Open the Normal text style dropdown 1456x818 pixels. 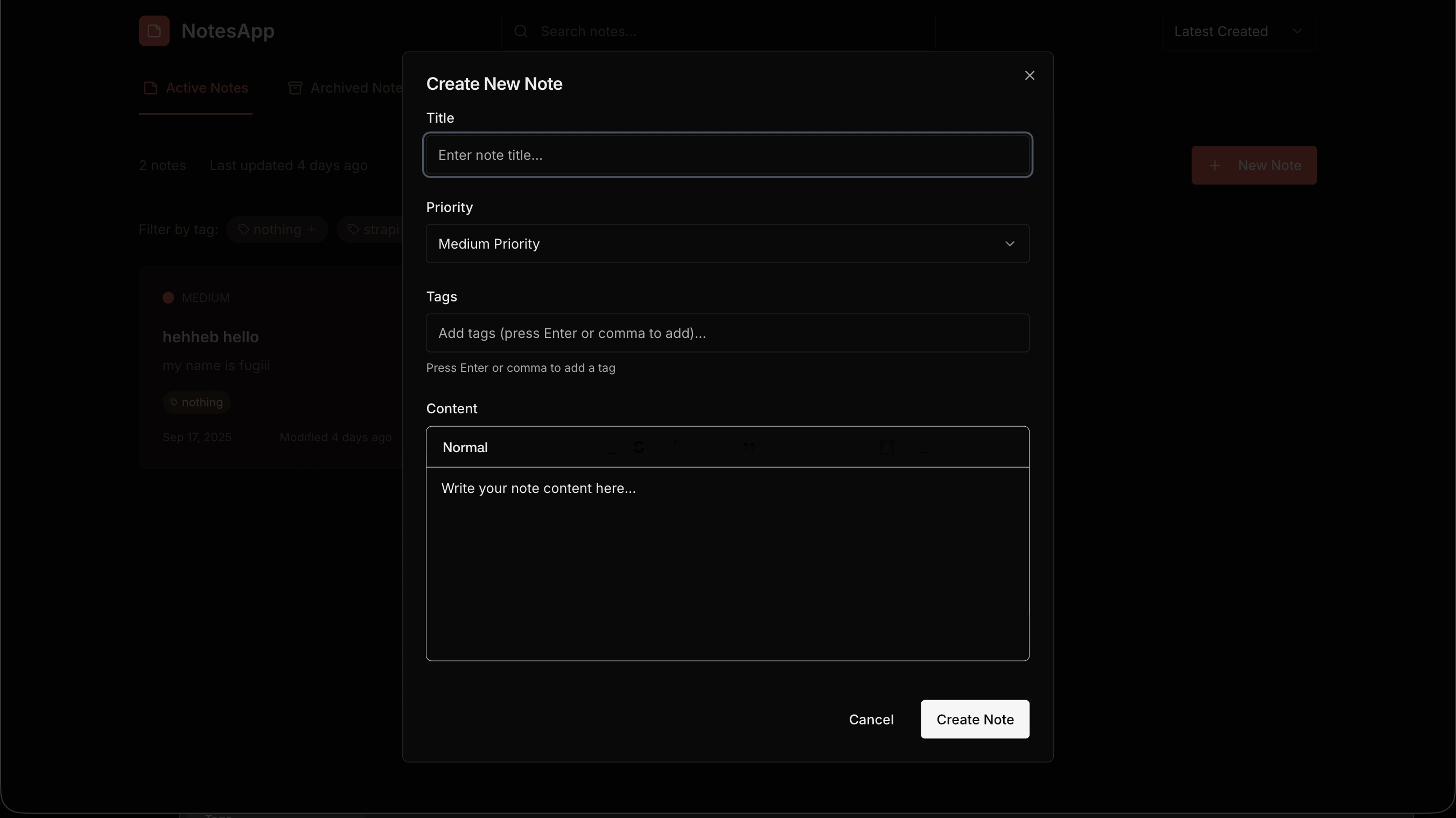pyautogui.click(x=465, y=447)
